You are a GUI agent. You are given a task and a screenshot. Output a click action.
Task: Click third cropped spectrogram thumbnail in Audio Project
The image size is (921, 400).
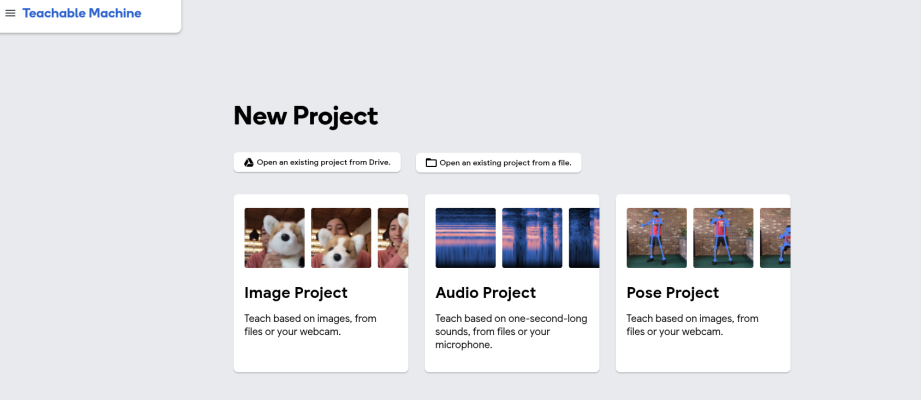[x=584, y=238]
